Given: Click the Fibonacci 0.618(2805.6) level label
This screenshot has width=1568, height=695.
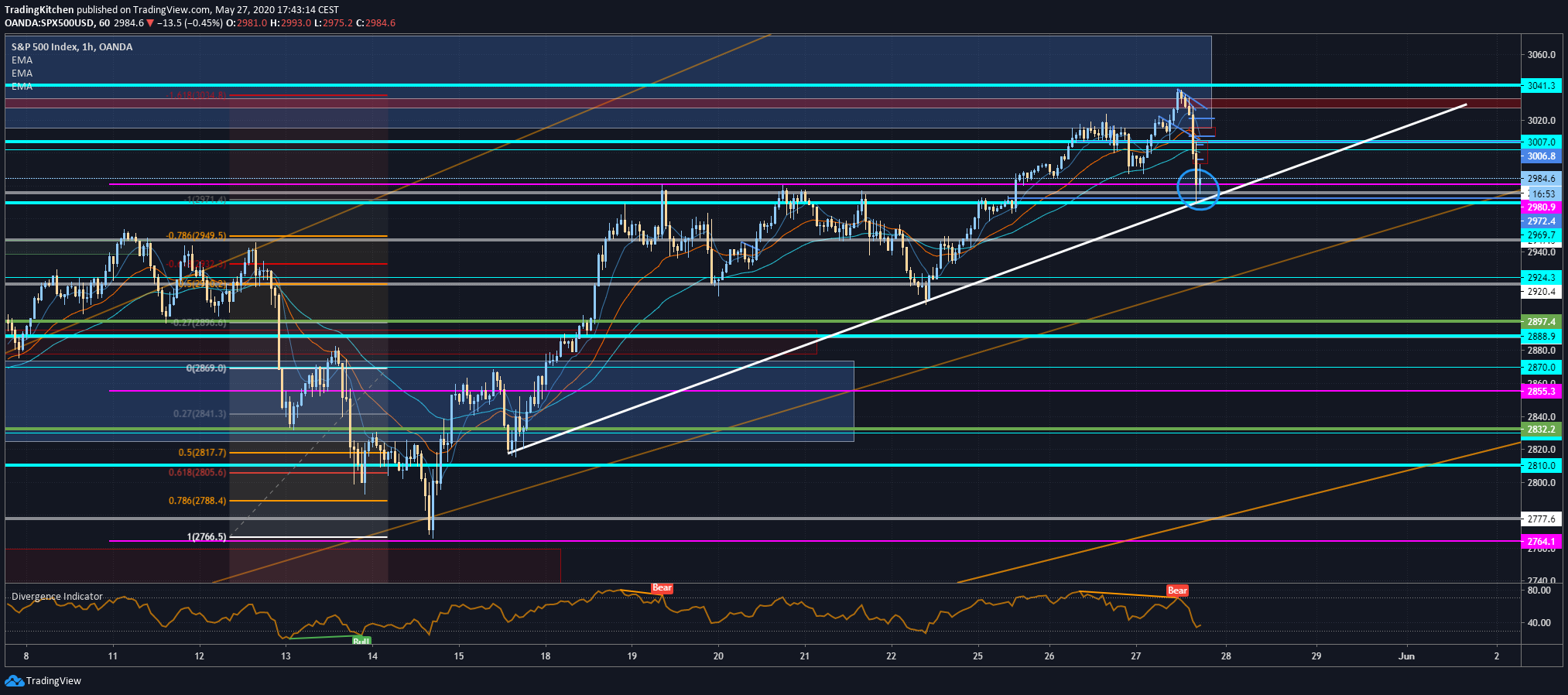Looking at the screenshot, I should coord(197,472).
